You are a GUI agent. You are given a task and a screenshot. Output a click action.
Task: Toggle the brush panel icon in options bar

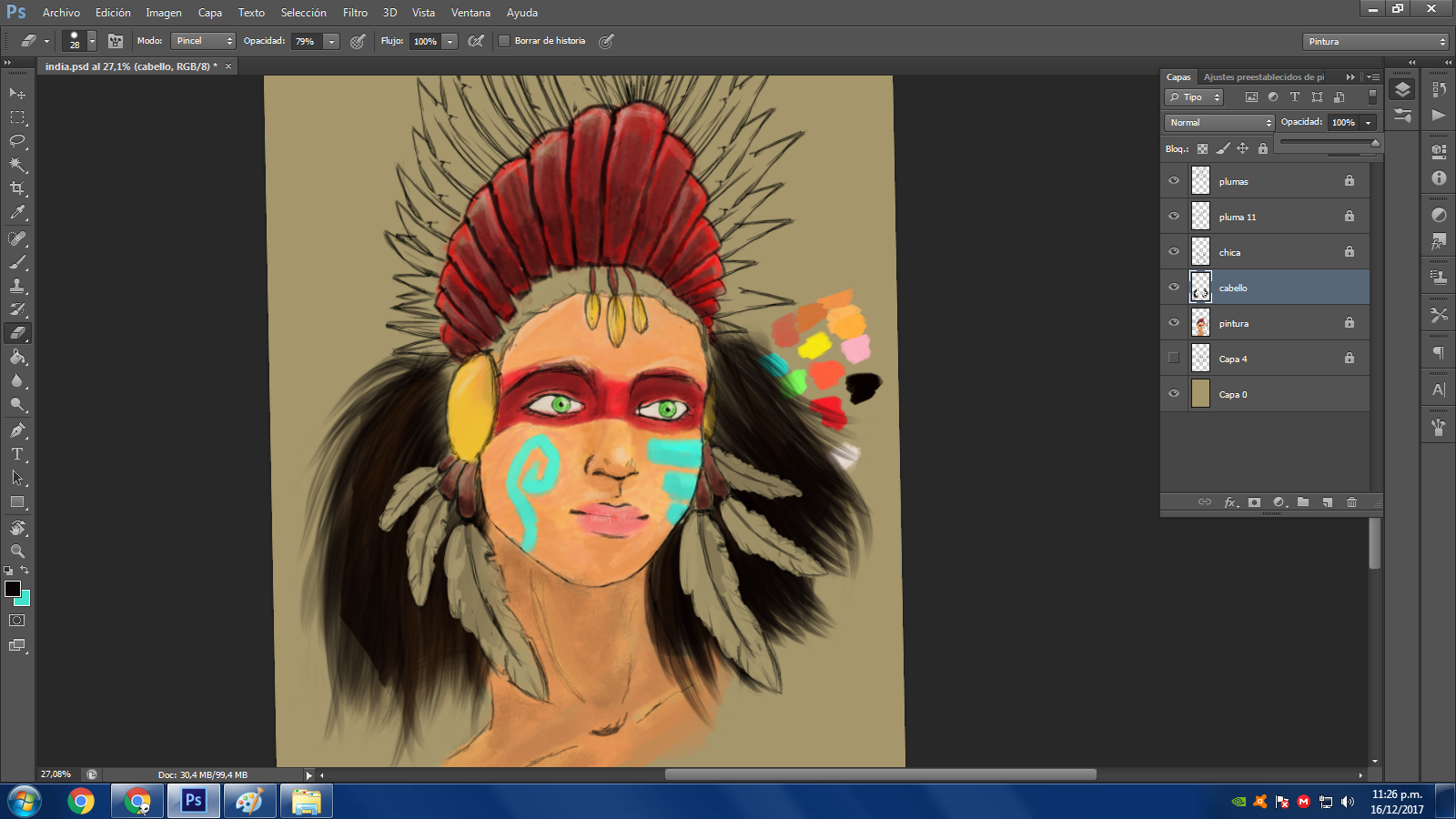(x=116, y=41)
